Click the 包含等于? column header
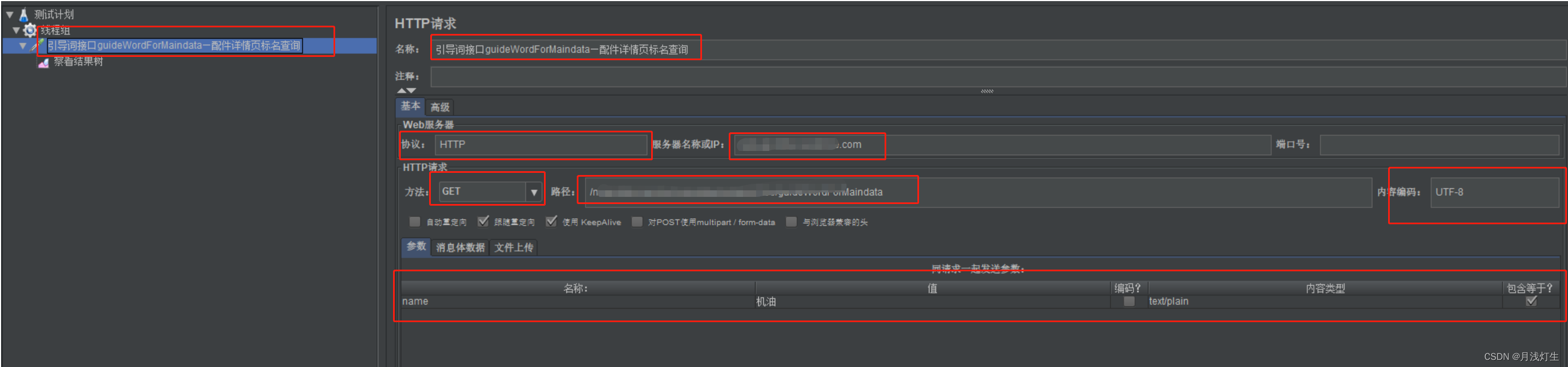This screenshot has width=1568, height=367. 1530,288
